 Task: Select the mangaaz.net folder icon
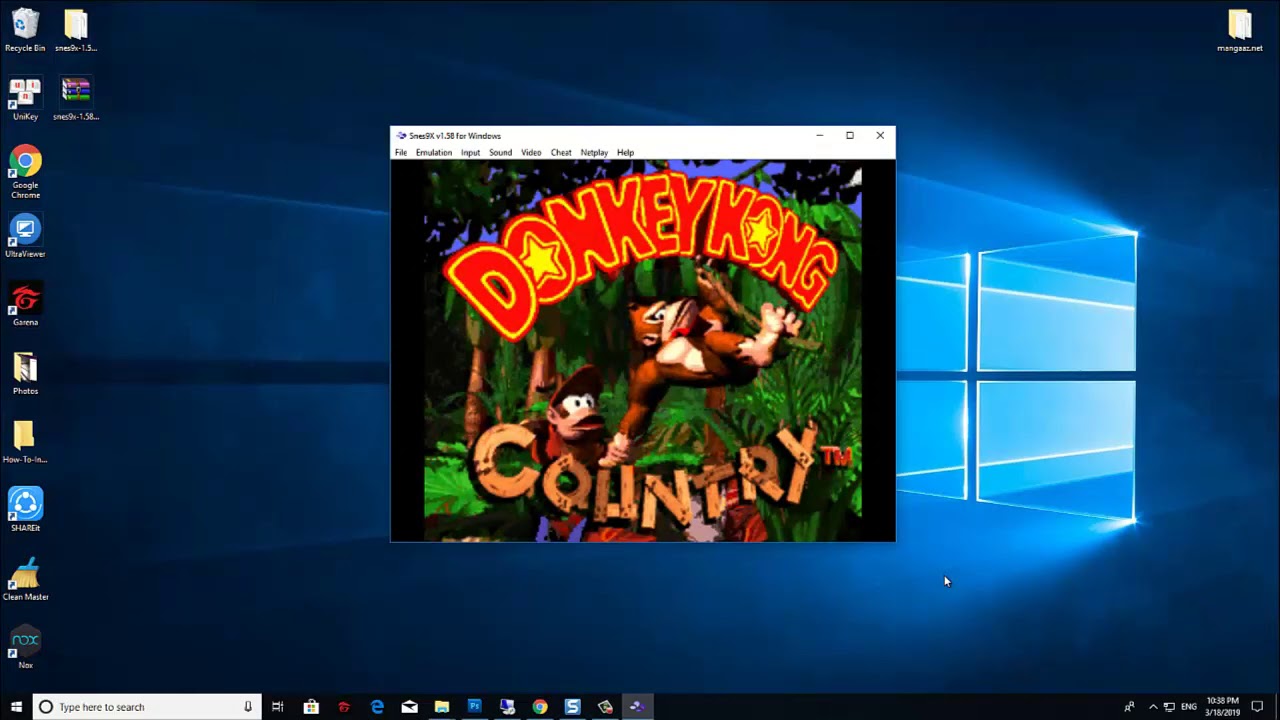click(x=1240, y=31)
